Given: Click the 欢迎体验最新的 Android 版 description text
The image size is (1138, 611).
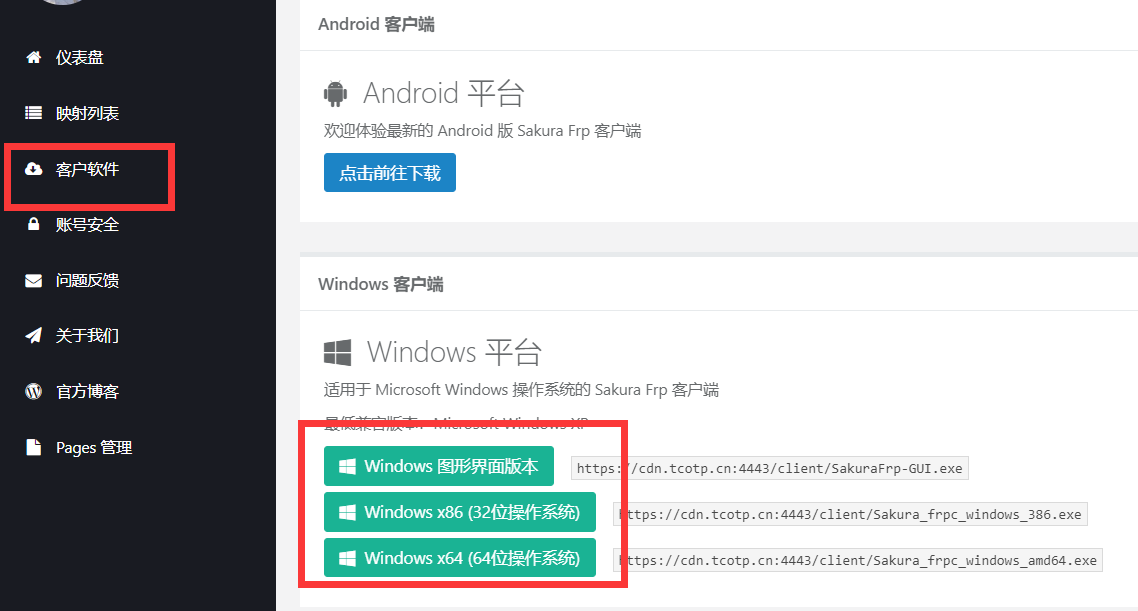Looking at the screenshot, I should (x=483, y=131).
